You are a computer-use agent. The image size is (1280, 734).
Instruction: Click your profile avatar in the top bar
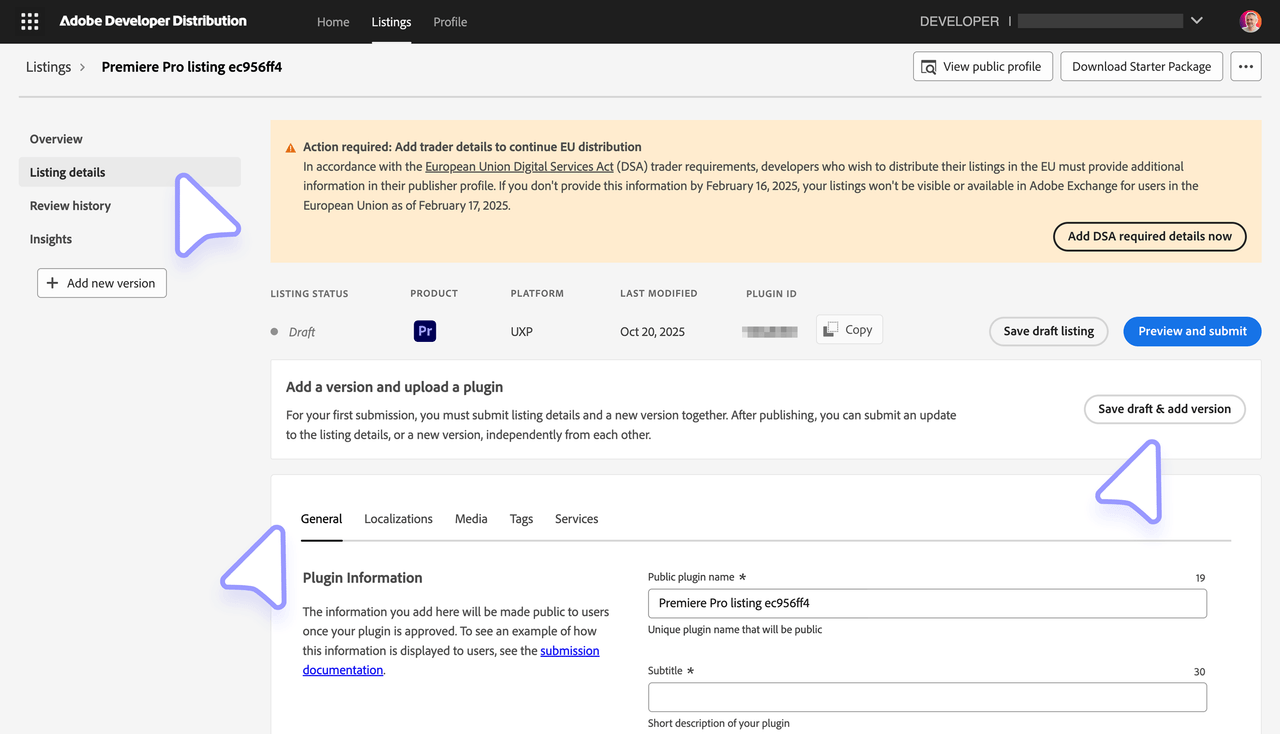[x=1250, y=20]
